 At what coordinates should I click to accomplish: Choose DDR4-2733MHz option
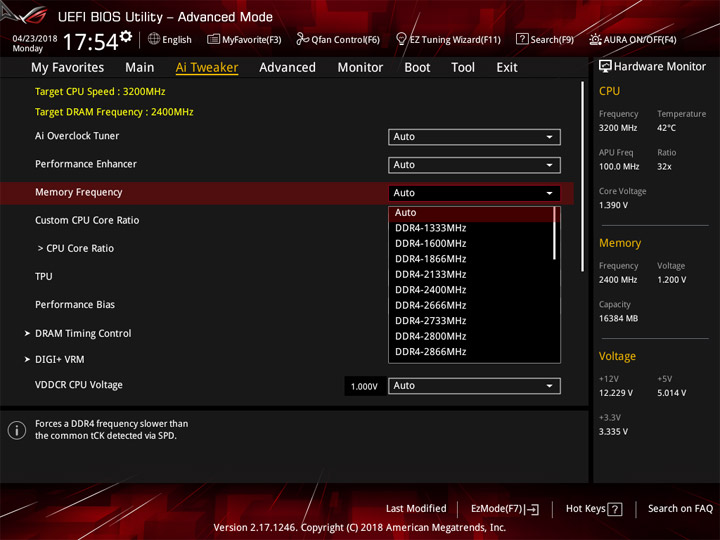(x=472, y=321)
